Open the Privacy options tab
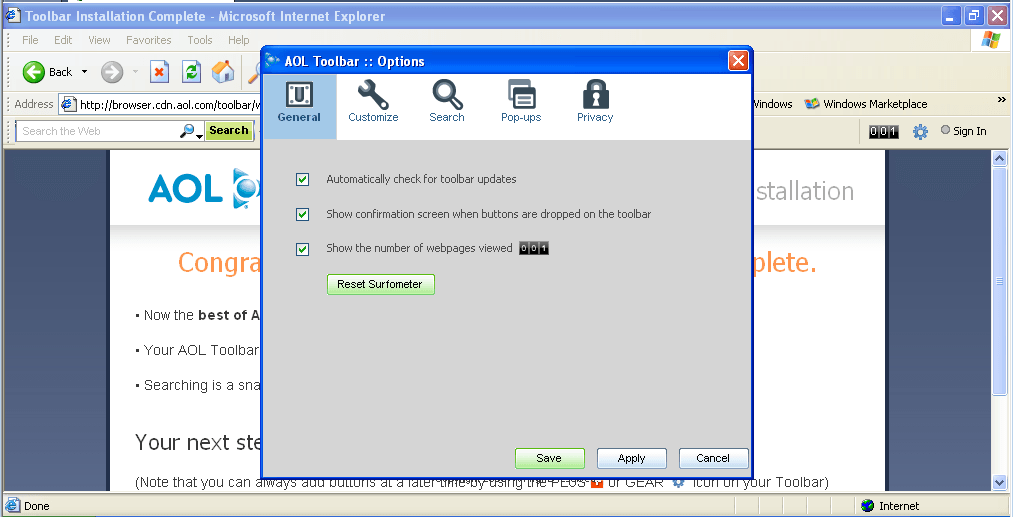This screenshot has height=517, width=1013. (x=595, y=102)
